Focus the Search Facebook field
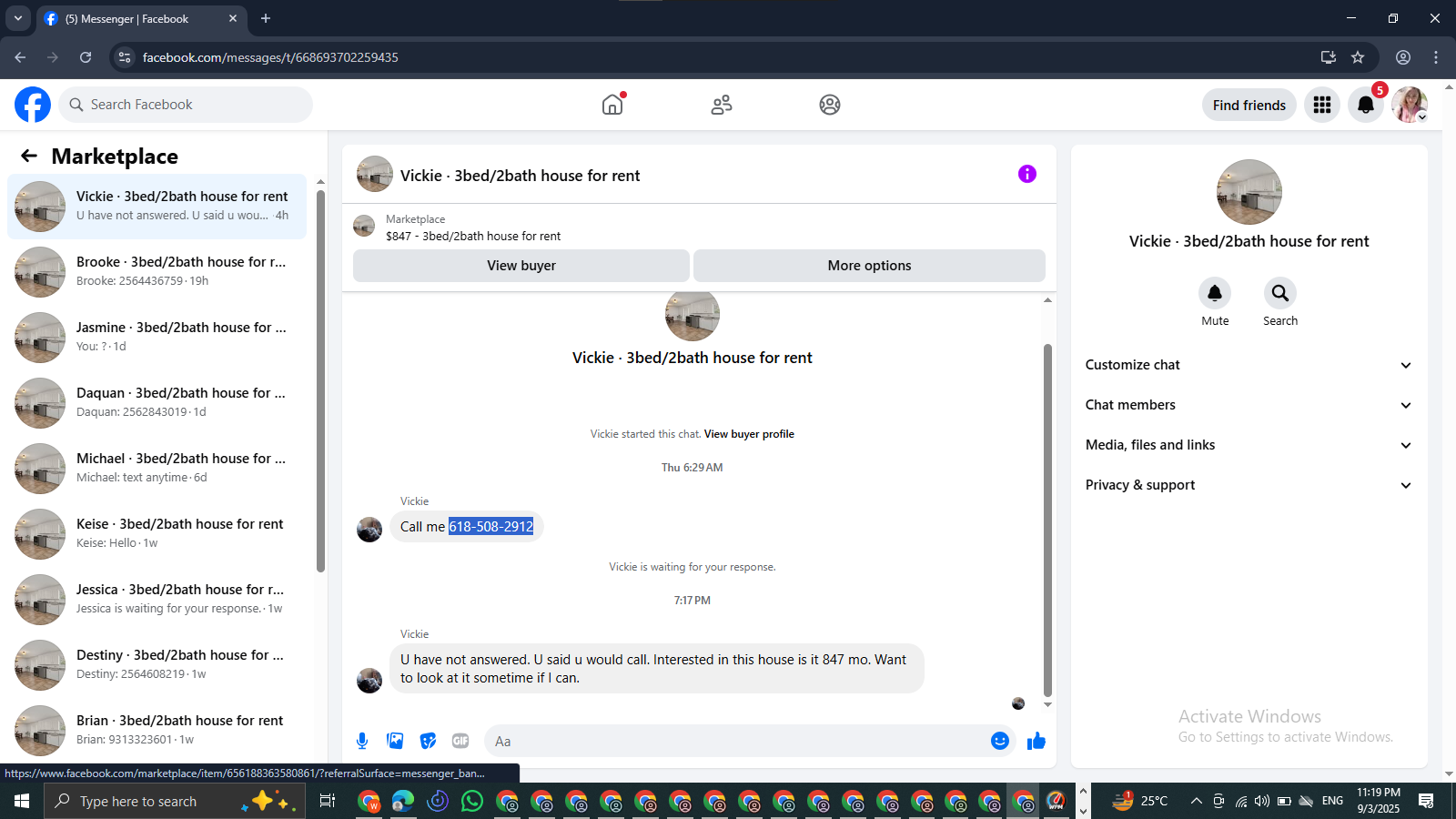Screen dimensions: 1456x819 (x=186, y=105)
